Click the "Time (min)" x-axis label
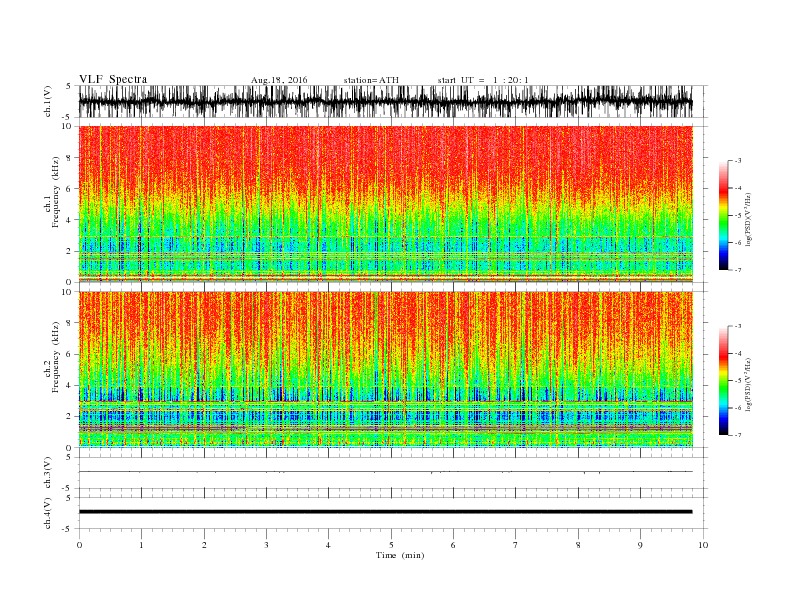The height and width of the screenshot is (612, 792). 400,555
